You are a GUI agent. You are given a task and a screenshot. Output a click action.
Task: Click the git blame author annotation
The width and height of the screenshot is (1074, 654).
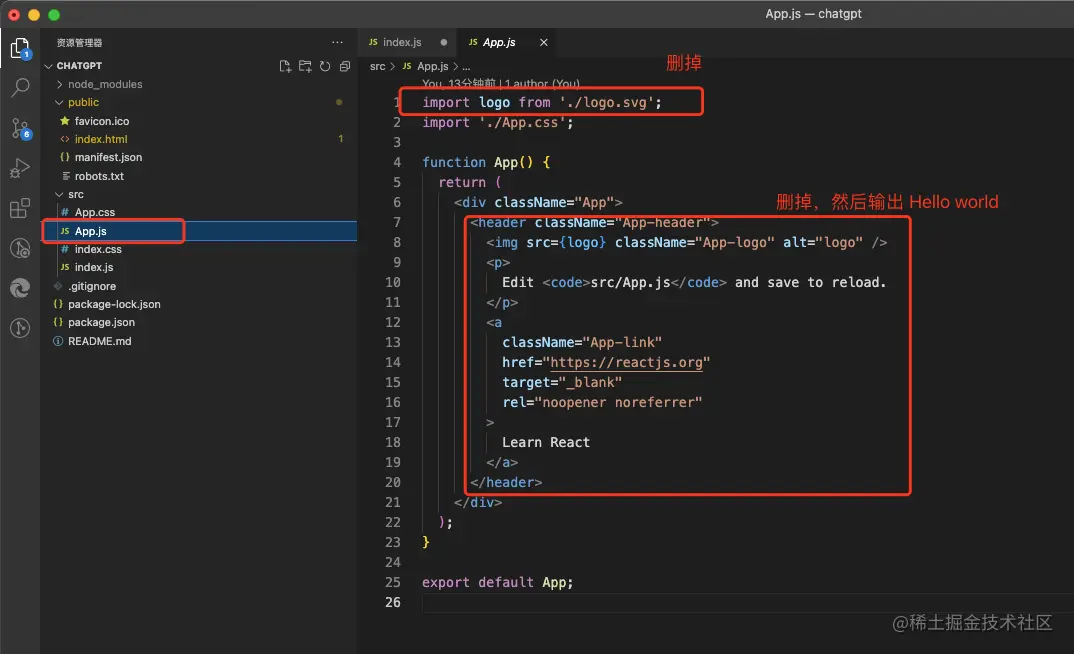(501, 84)
